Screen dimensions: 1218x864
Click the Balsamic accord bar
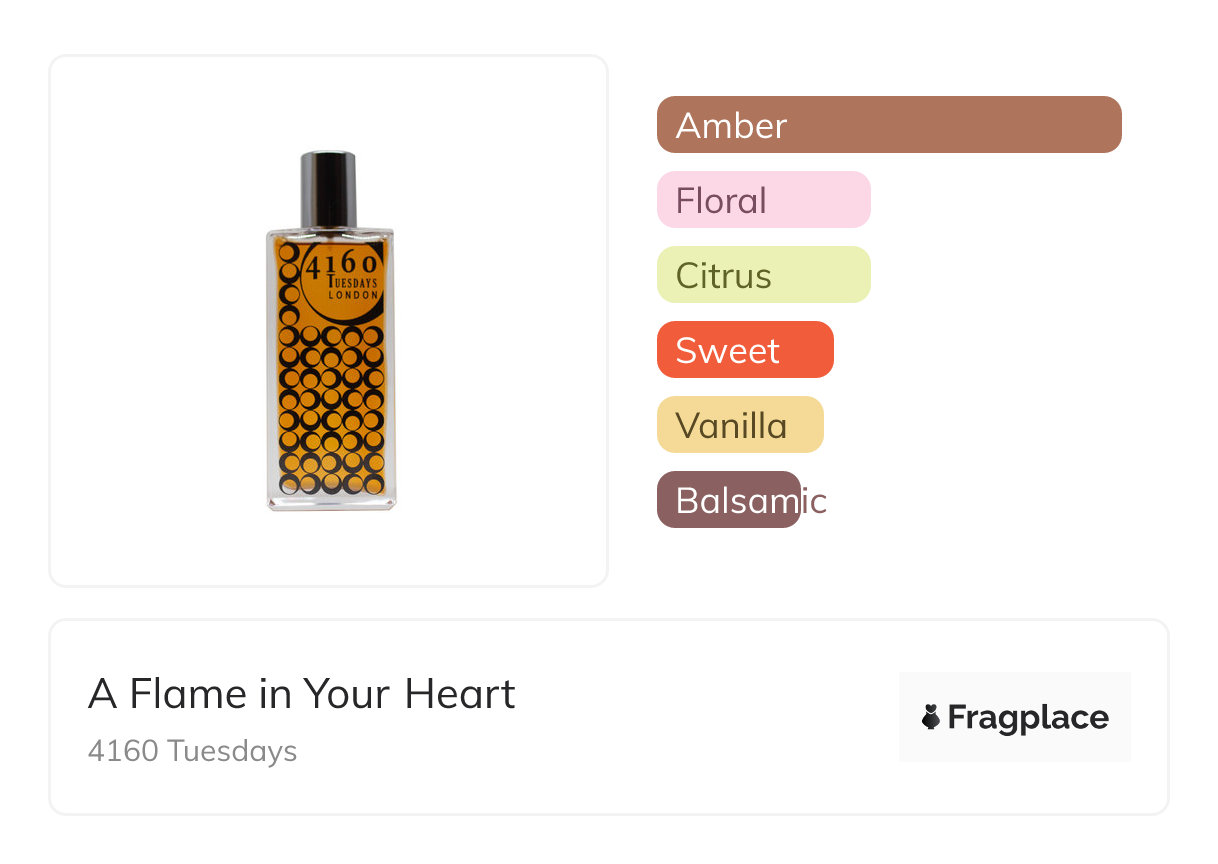click(728, 500)
